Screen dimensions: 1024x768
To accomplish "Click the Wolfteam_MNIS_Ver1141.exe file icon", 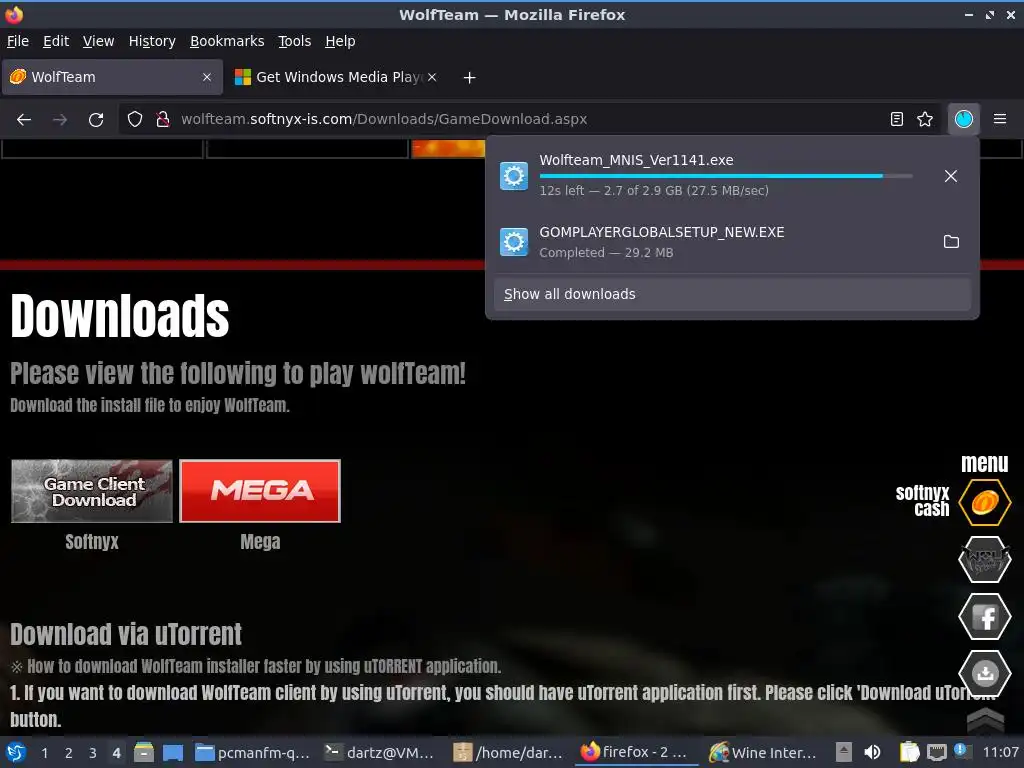I will pyautogui.click(x=514, y=176).
